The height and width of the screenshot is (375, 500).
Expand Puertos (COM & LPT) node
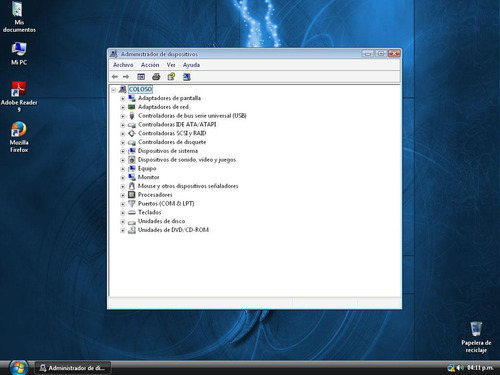122,204
